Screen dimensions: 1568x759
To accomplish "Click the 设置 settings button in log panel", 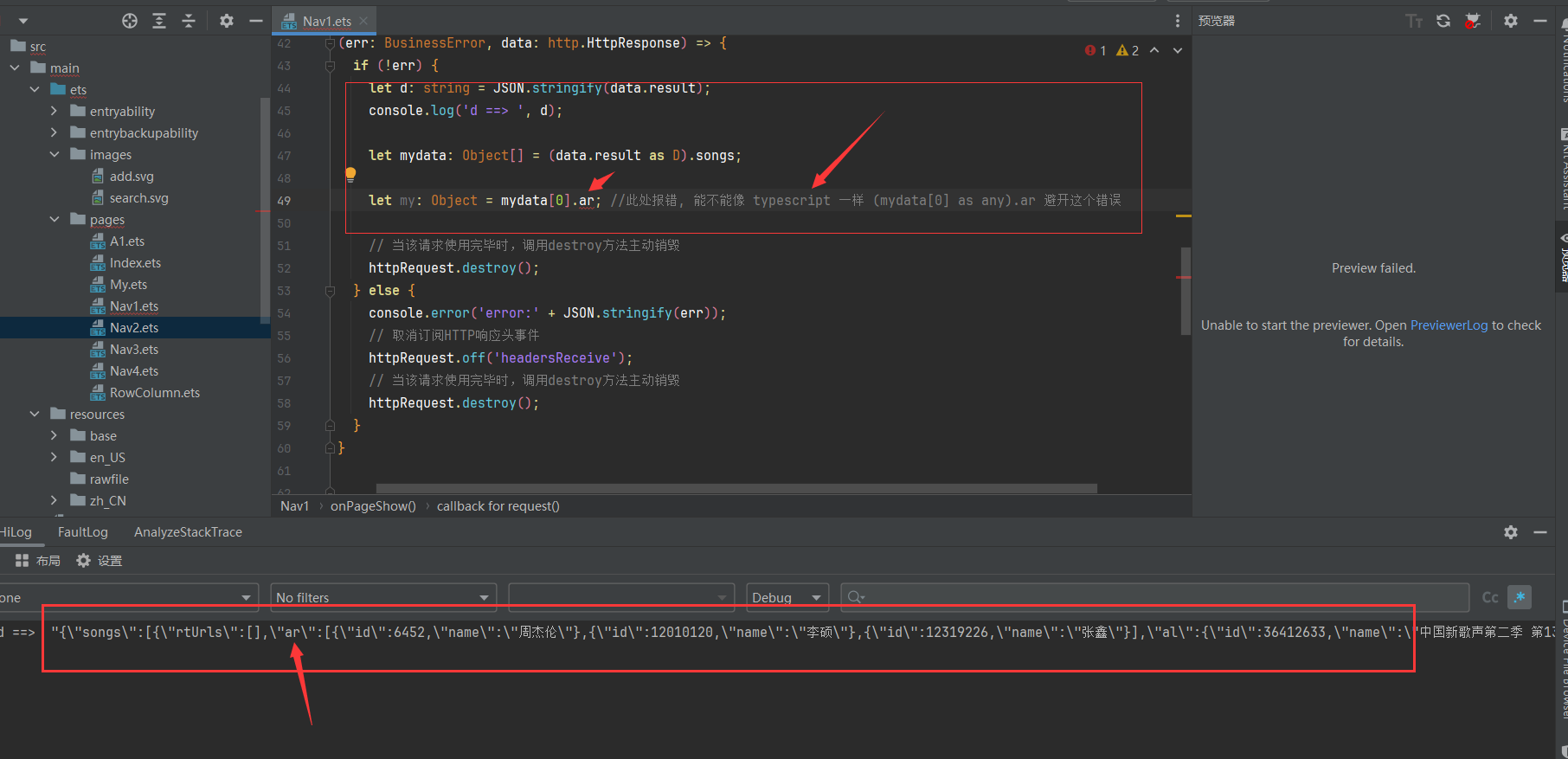I will [100, 561].
